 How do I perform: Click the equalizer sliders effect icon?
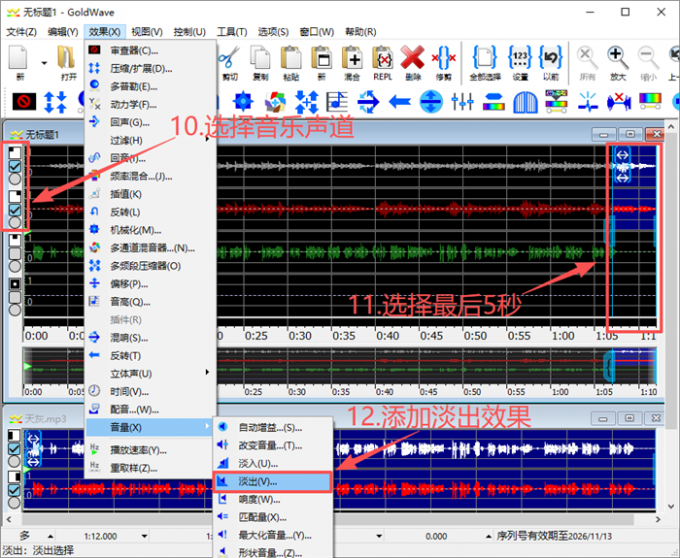462,102
